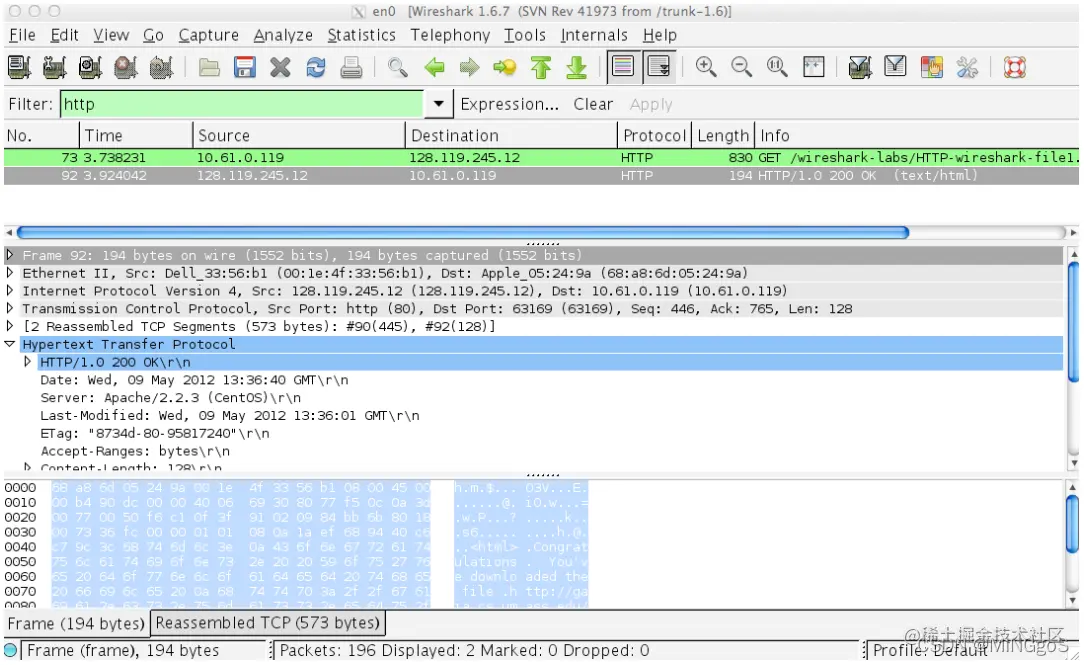The width and height of the screenshot is (1084, 665).
Task: Clear the display filter
Action: (592, 104)
